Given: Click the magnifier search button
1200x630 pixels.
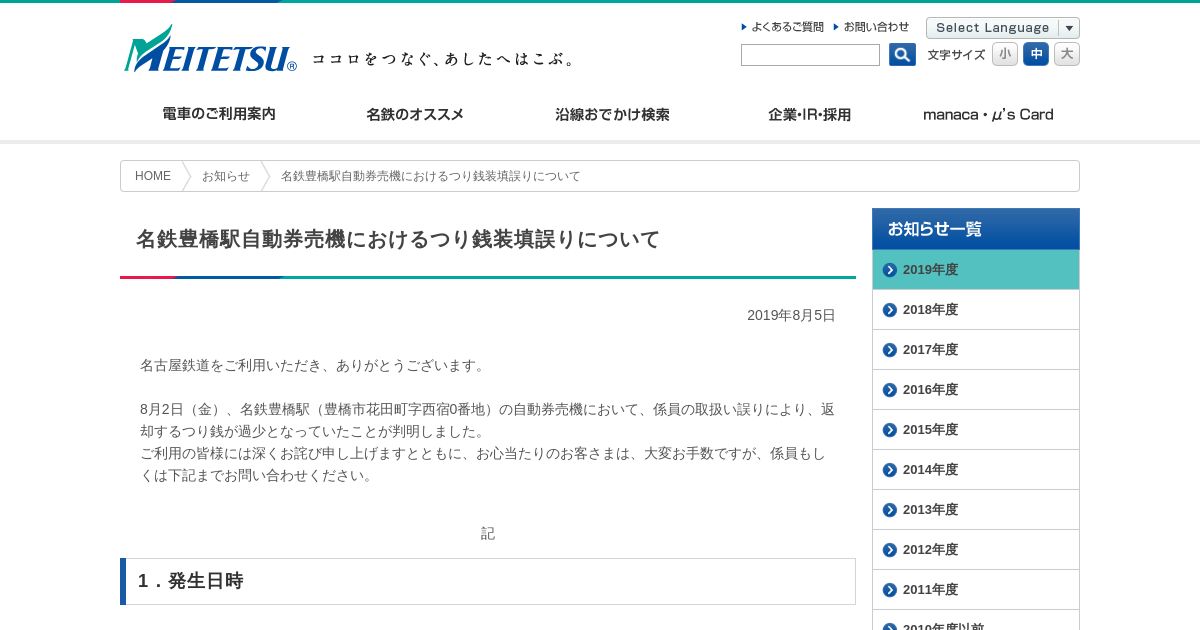Looking at the screenshot, I should pyautogui.click(x=902, y=55).
